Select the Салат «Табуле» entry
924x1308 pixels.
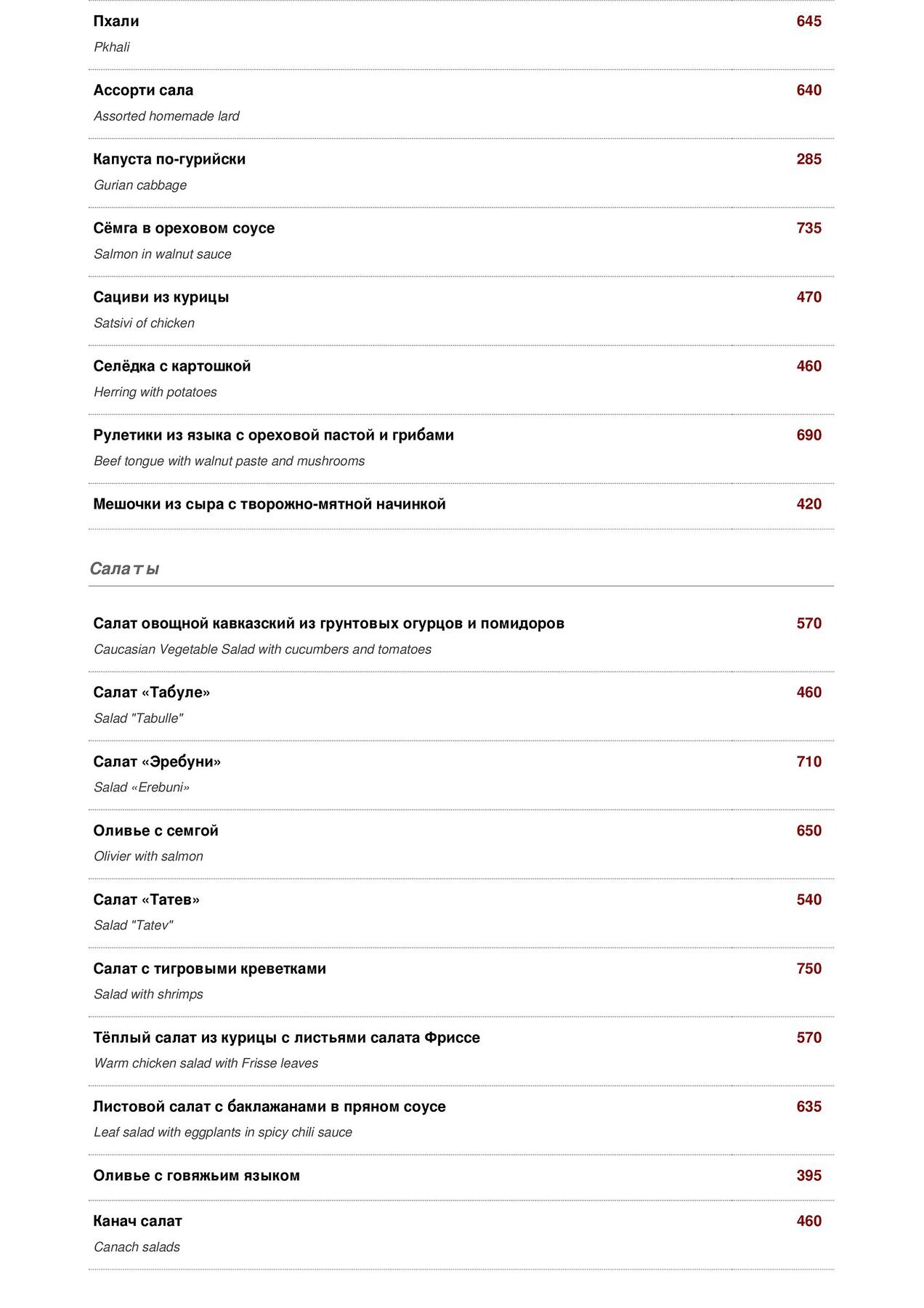(x=152, y=693)
